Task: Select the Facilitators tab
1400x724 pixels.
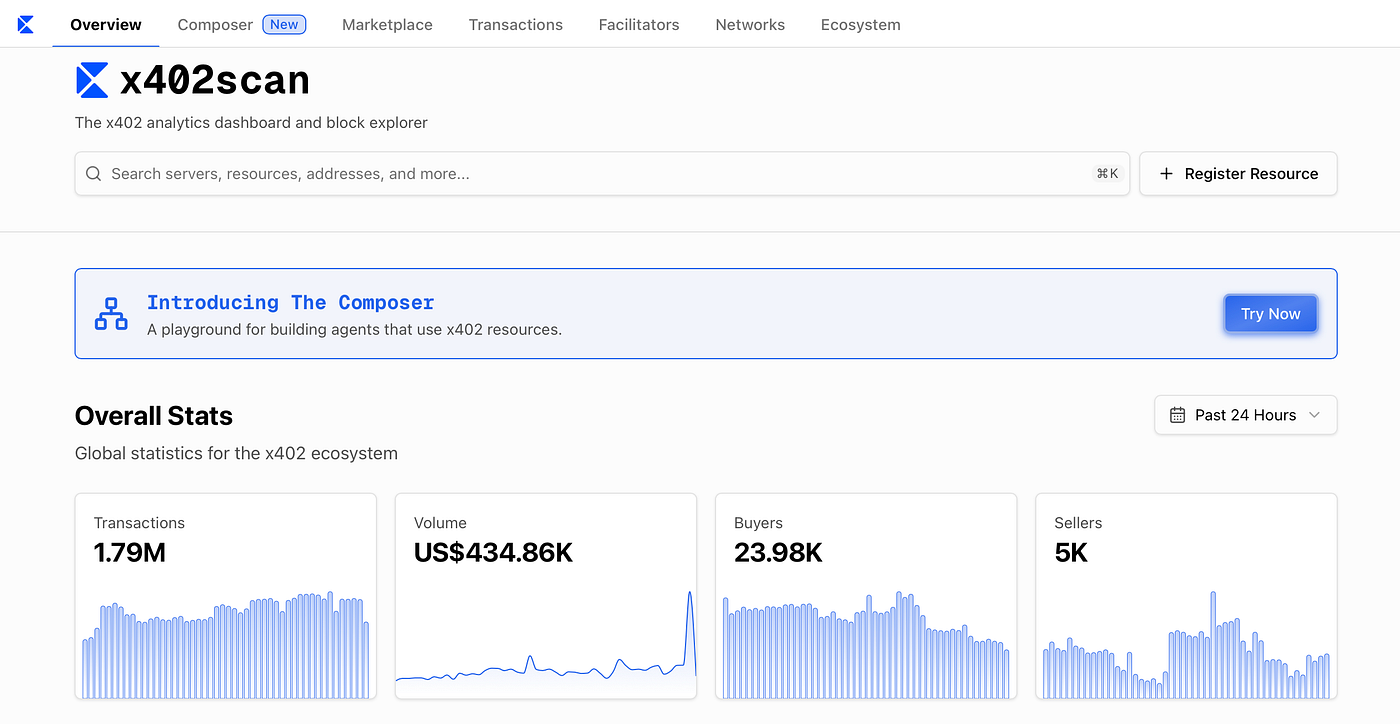Action: coord(639,25)
